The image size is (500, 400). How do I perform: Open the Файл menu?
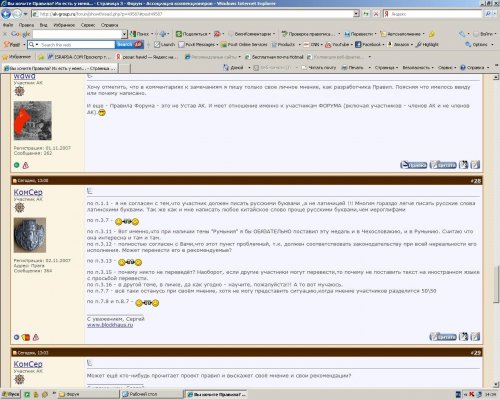tap(8, 25)
